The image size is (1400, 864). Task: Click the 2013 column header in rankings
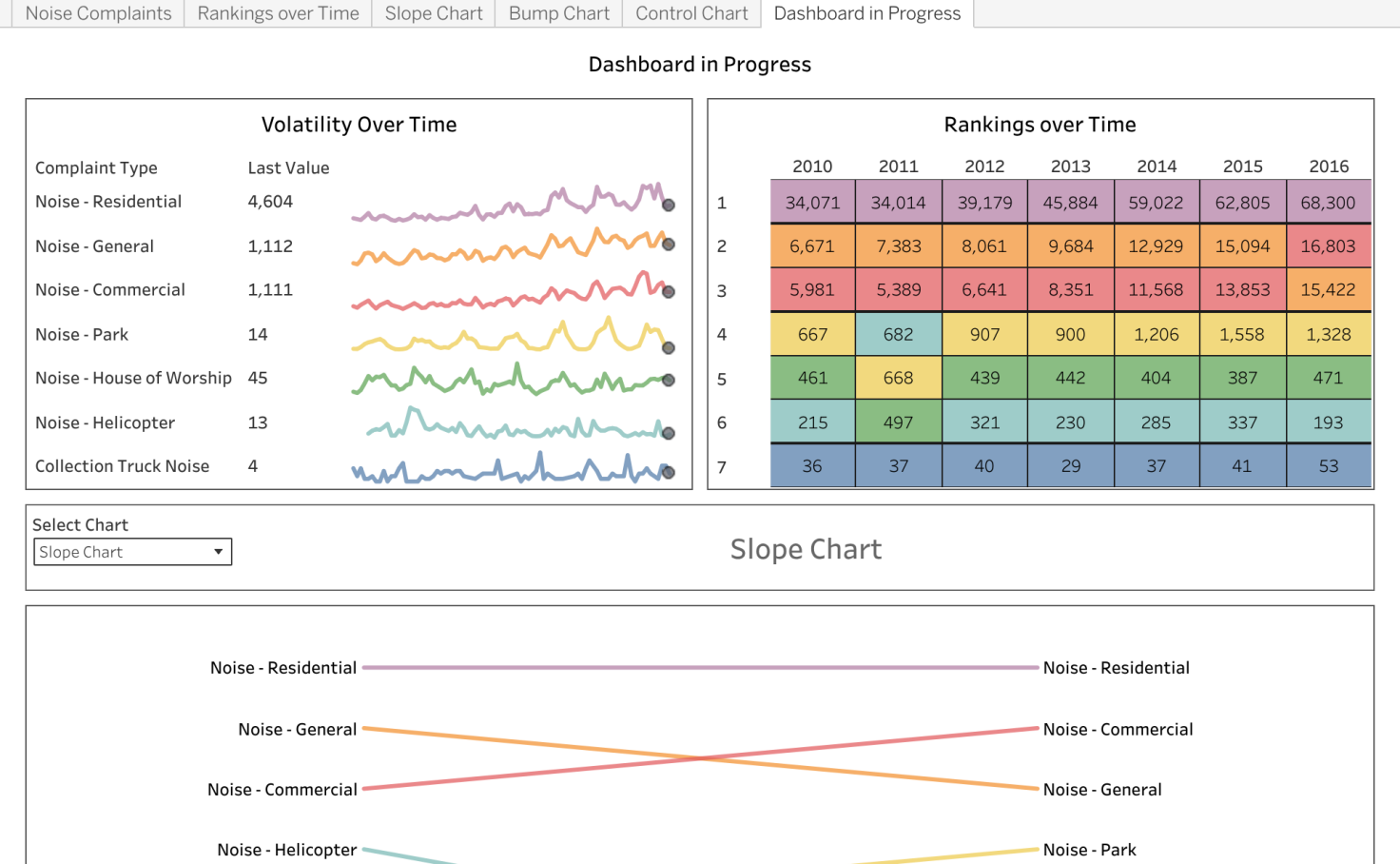point(1070,167)
